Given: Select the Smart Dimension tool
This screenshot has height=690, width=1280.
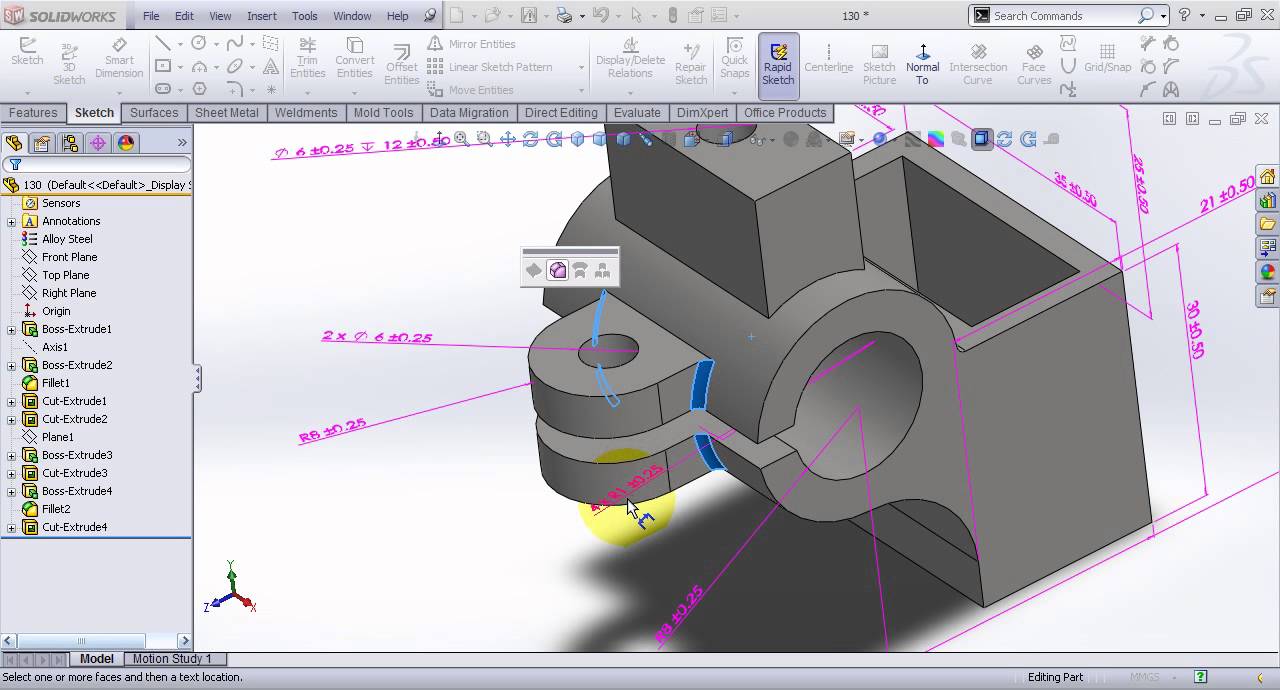Looking at the screenshot, I should click(119, 60).
